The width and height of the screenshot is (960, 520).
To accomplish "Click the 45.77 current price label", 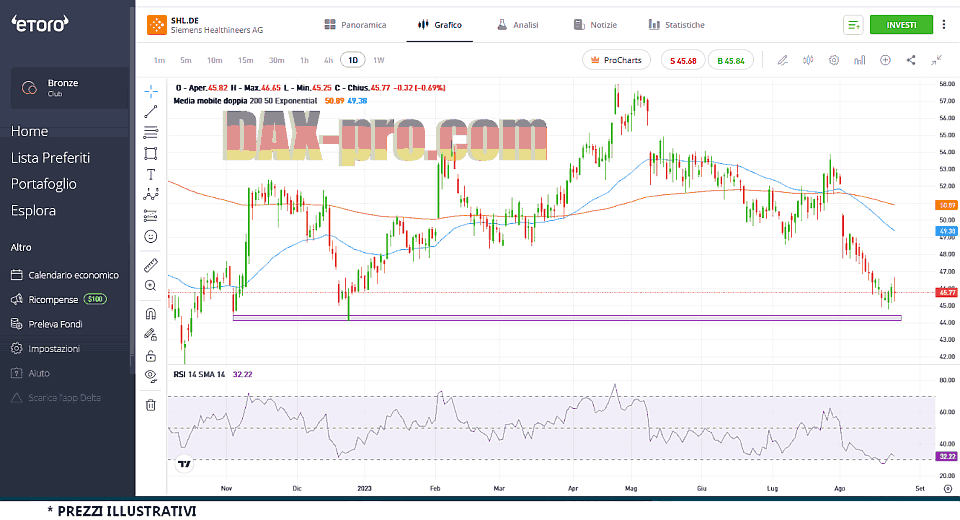I will [x=947, y=293].
